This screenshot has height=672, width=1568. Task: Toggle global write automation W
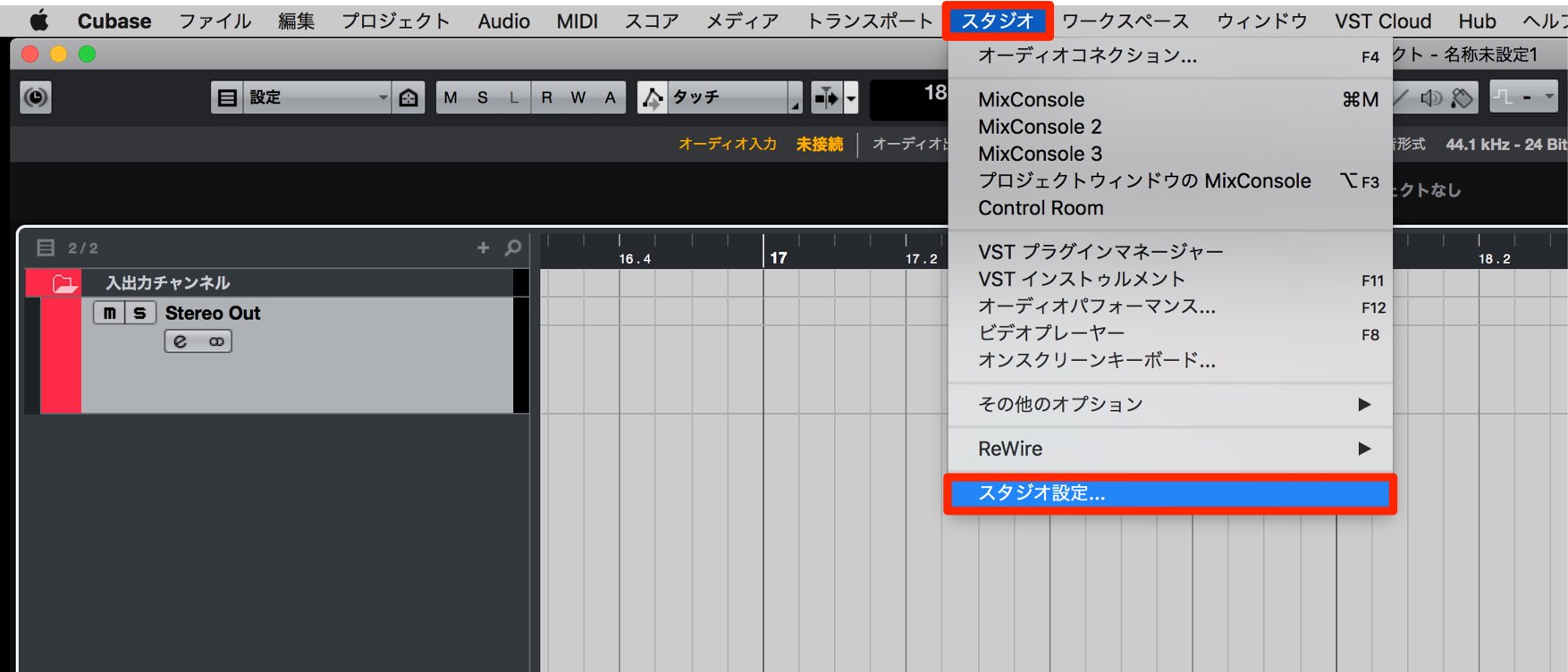pyautogui.click(x=578, y=97)
